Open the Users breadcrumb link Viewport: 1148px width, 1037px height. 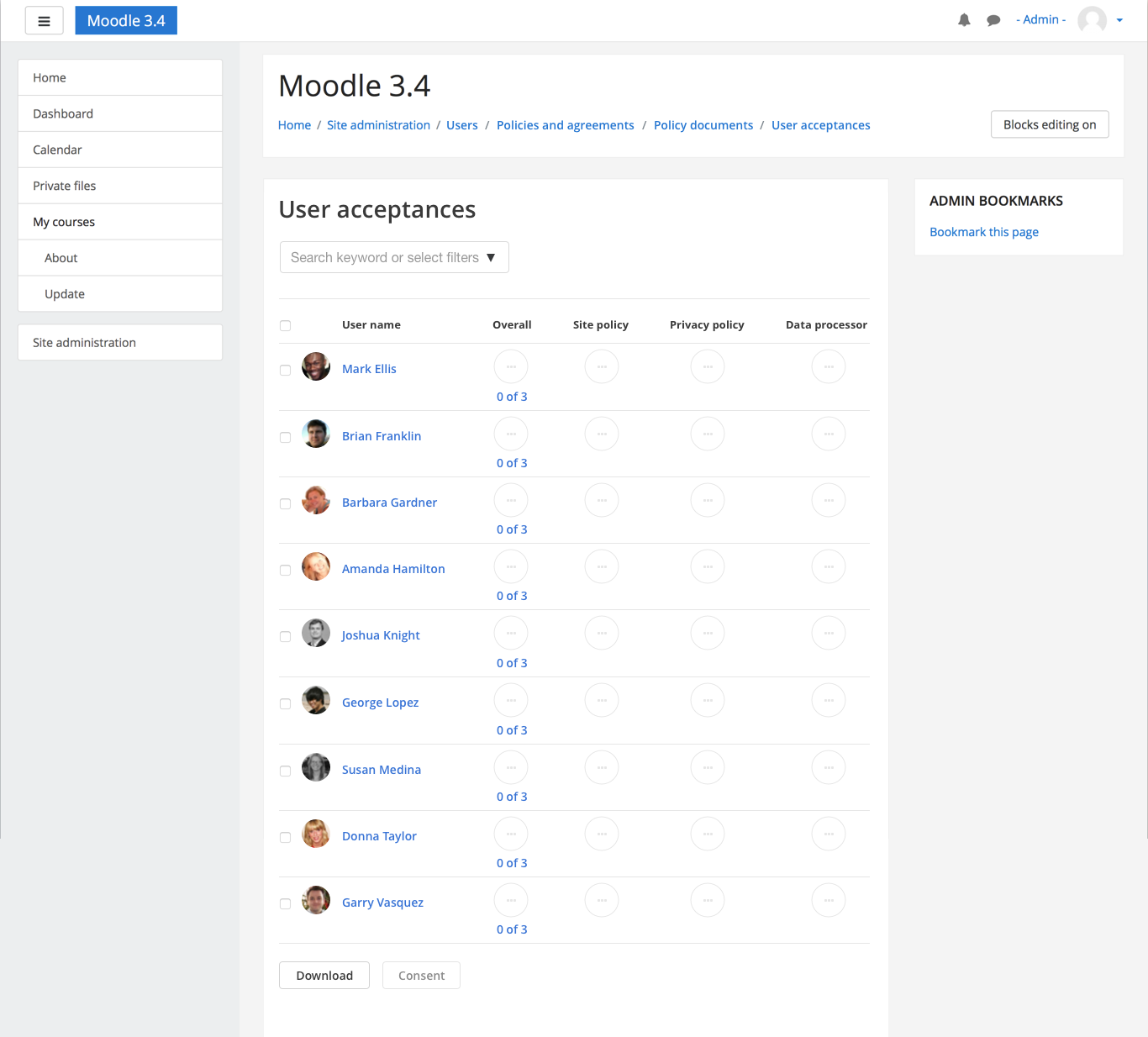pyautogui.click(x=462, y=125)
